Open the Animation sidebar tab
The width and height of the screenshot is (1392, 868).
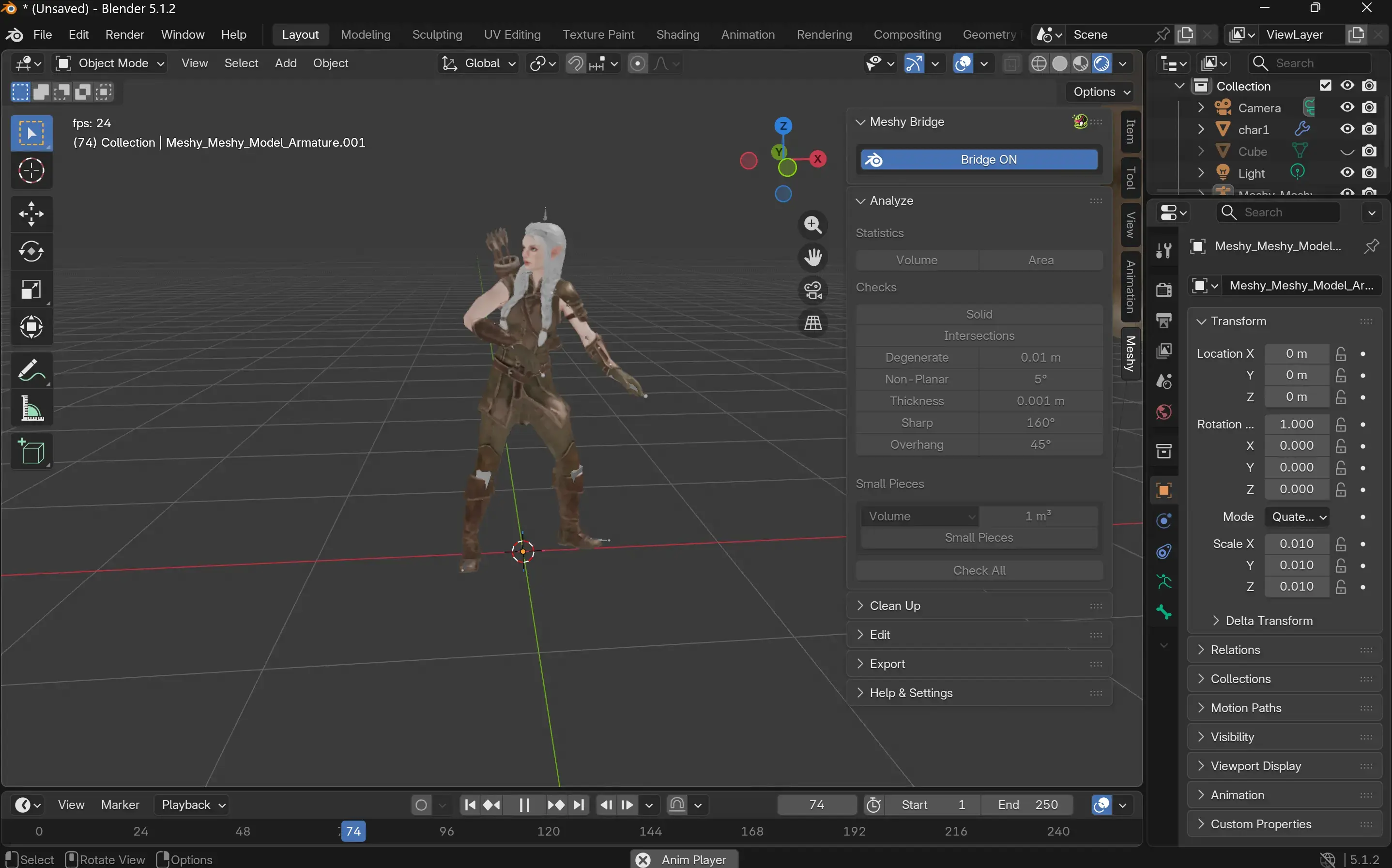1130,287
